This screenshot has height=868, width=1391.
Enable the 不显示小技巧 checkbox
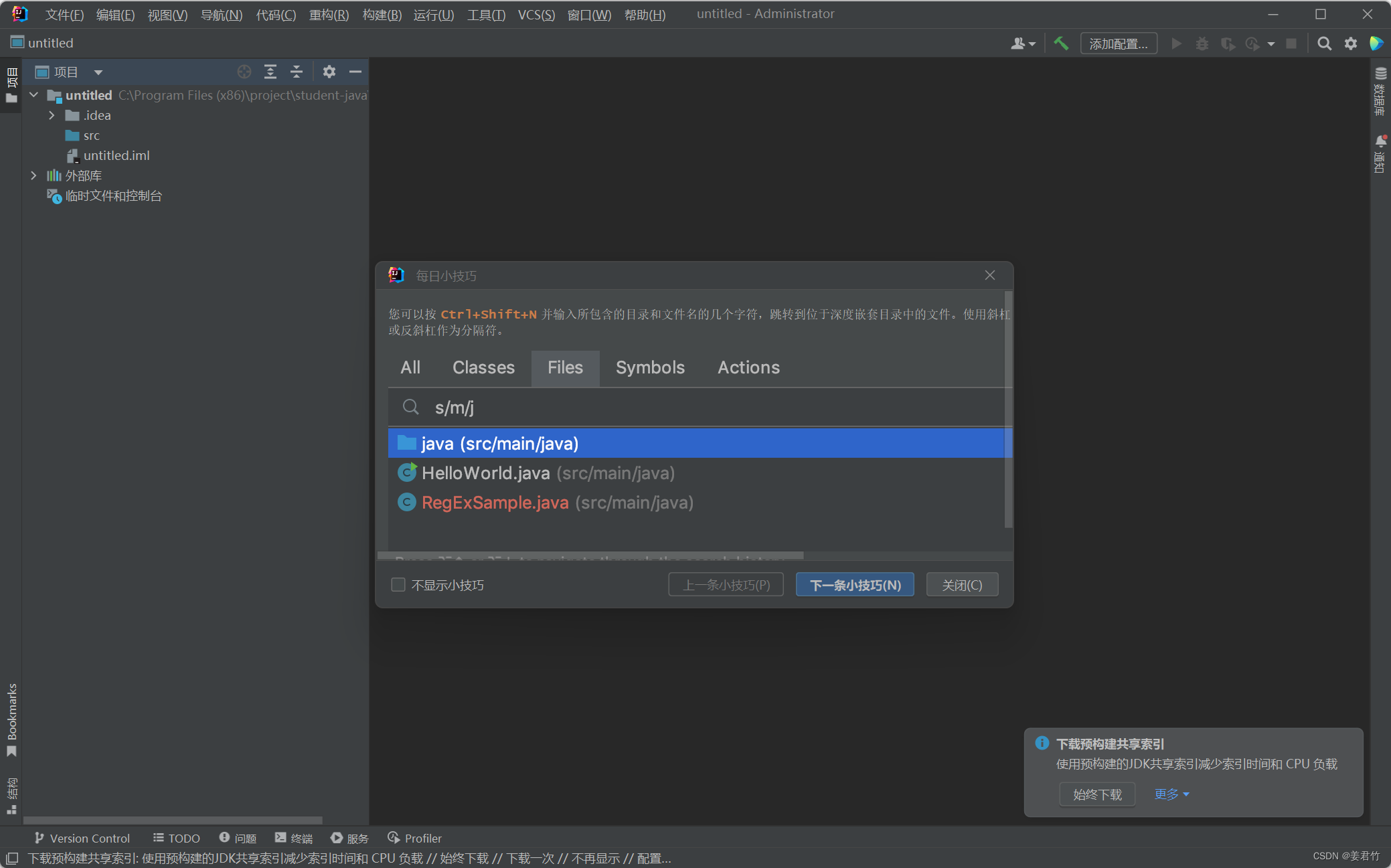398,584
